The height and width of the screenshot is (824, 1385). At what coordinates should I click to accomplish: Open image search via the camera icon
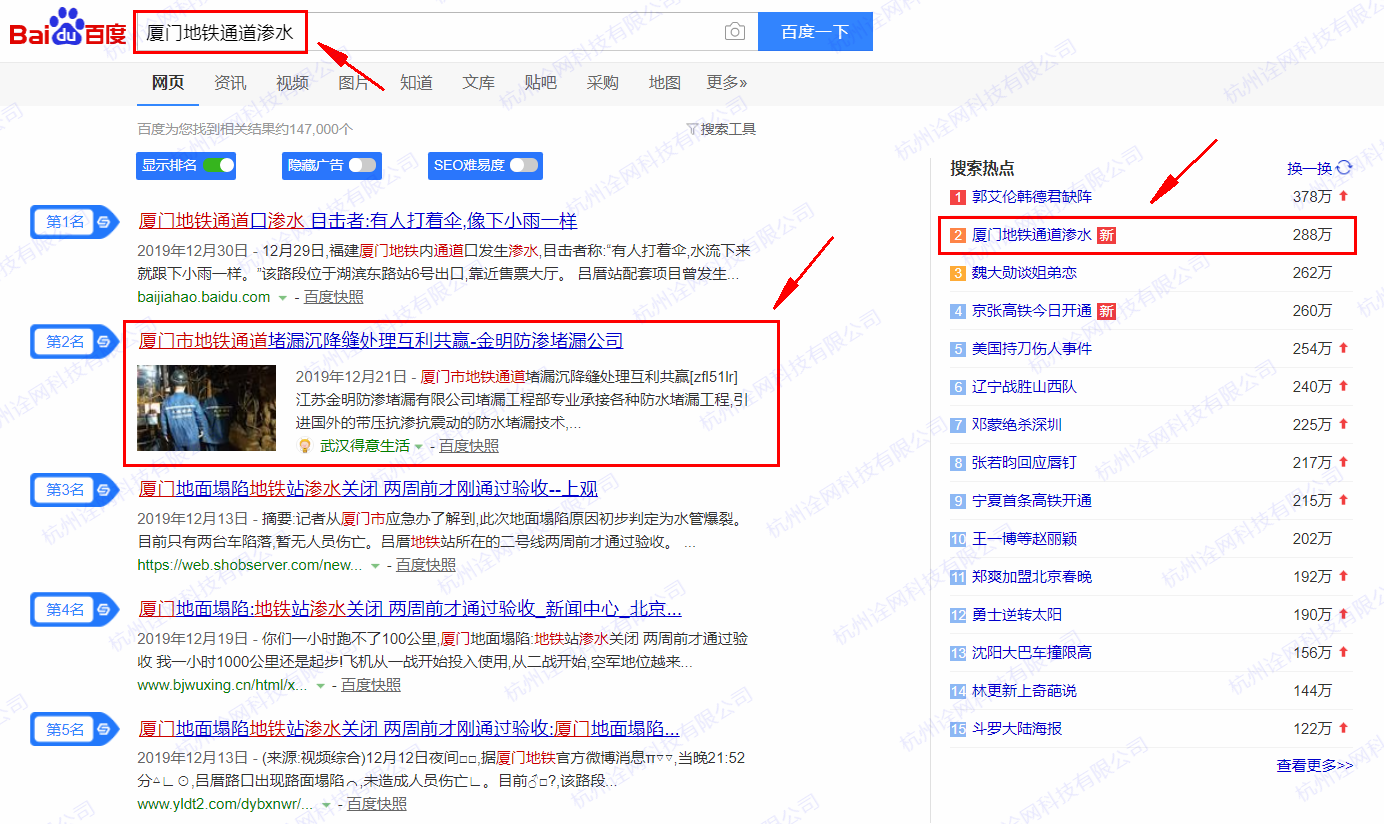735,32
